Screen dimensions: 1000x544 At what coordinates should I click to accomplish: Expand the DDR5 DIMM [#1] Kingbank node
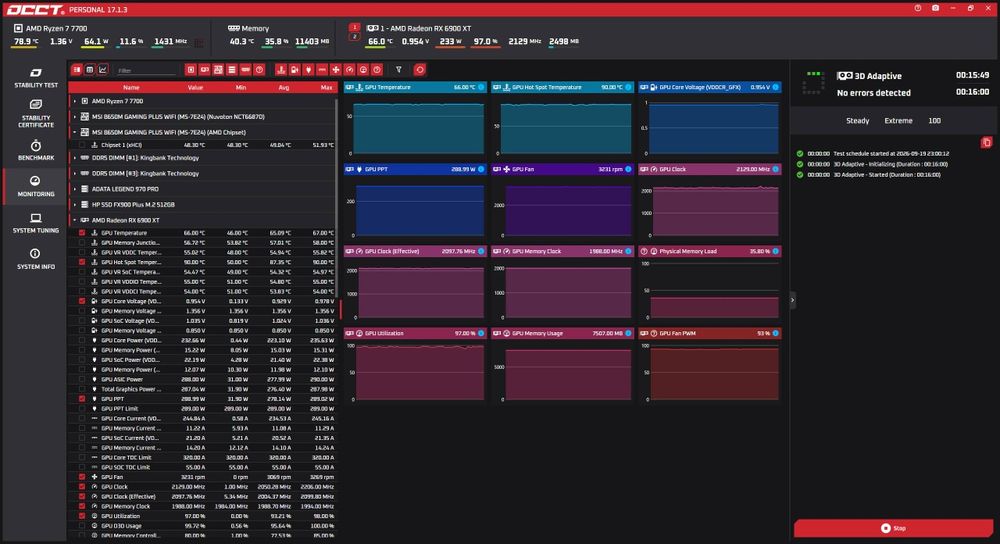tap(75, 158)
